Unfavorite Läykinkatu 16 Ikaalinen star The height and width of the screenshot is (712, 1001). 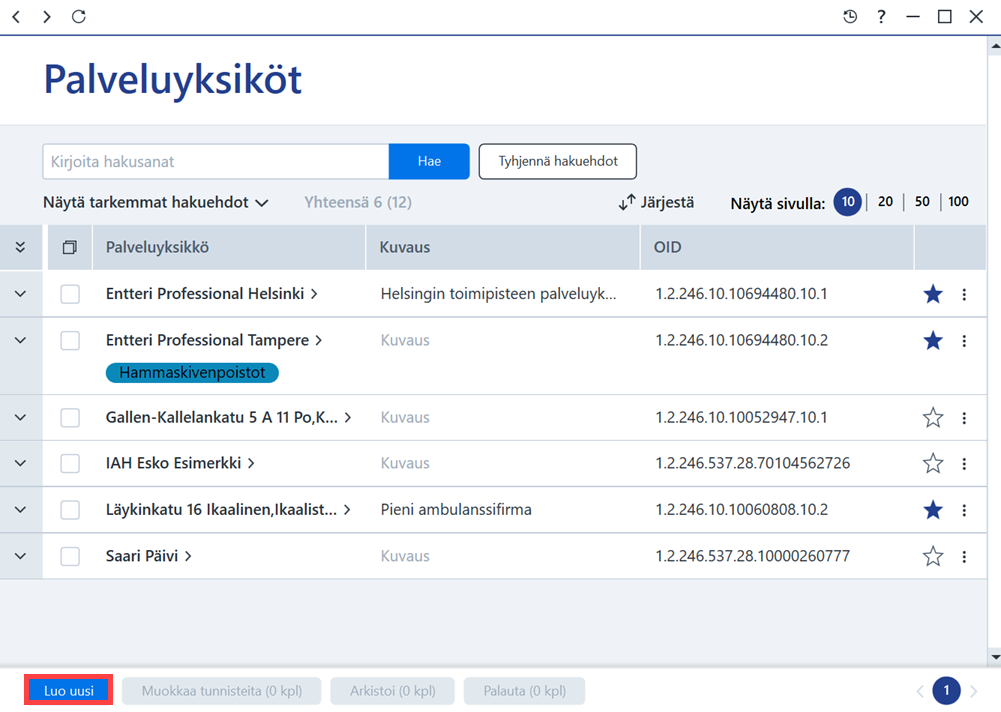[x=933, y=510]
